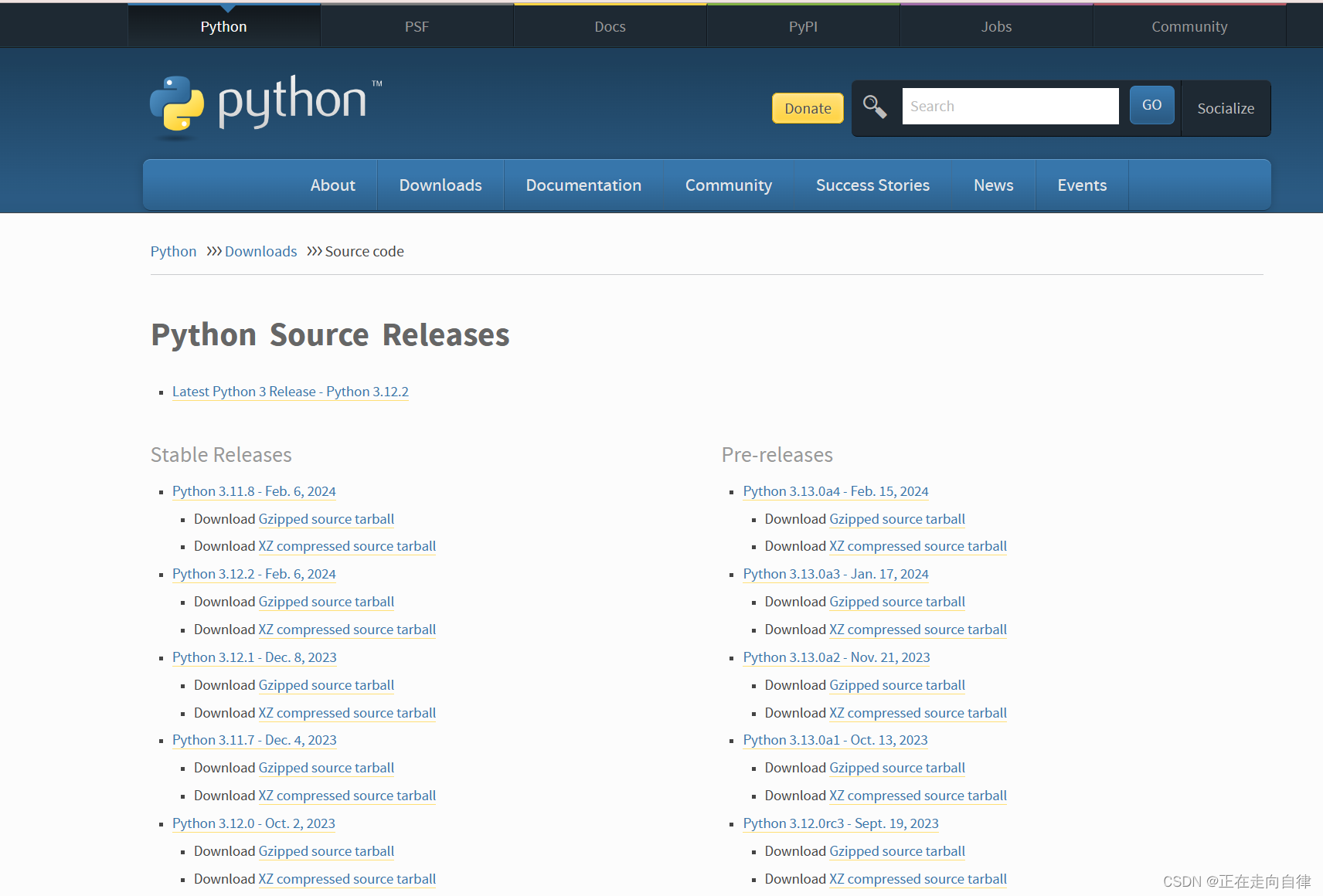Open the Downloads navigation menu
This screenshot has height=896, width=1323.
pyautogui.click(x=440, y=185)
